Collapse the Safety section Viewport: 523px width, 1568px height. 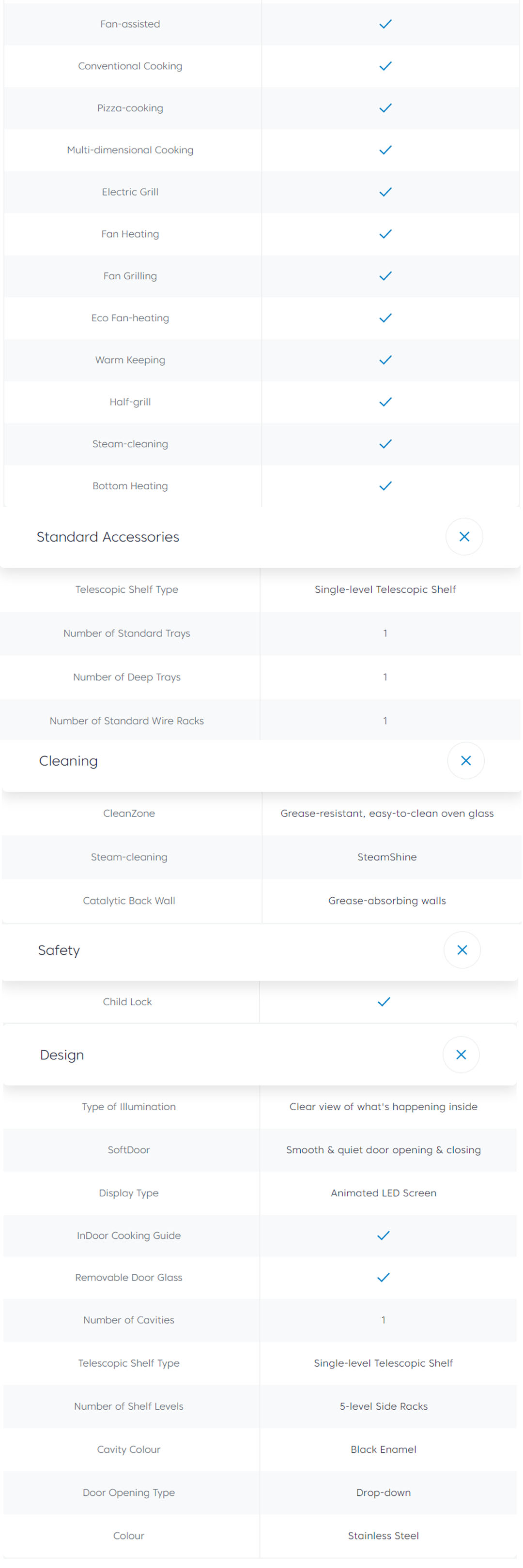click(462, 950)
